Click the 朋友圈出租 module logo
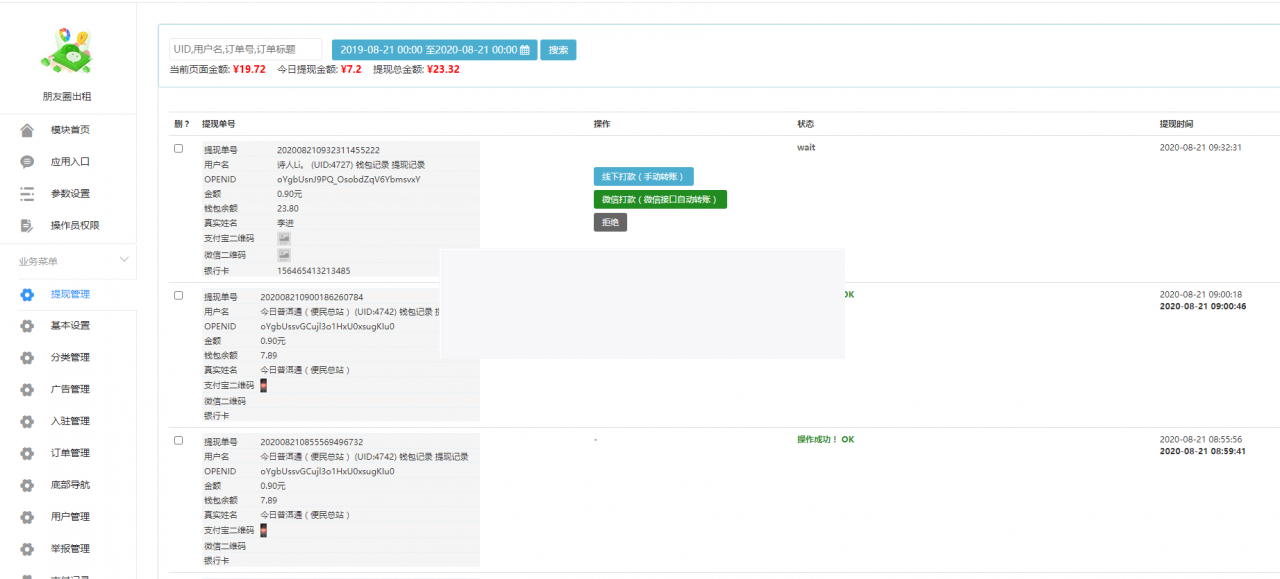Viewport: 1280px width, 579px height. (x=67, y=50)
